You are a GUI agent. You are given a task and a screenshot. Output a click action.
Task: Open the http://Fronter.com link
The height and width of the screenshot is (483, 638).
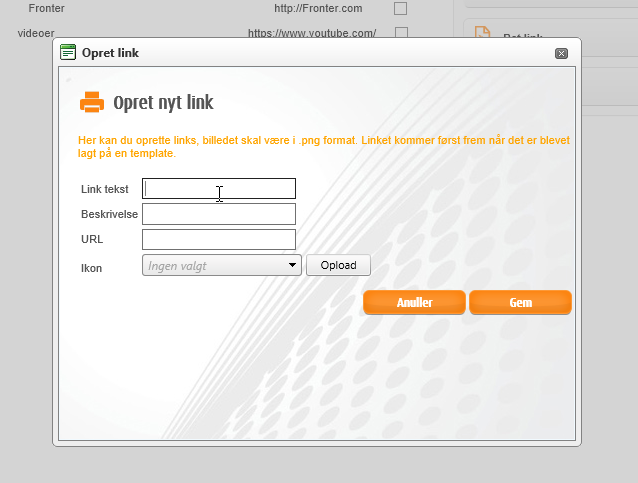[x=317, y=8]
